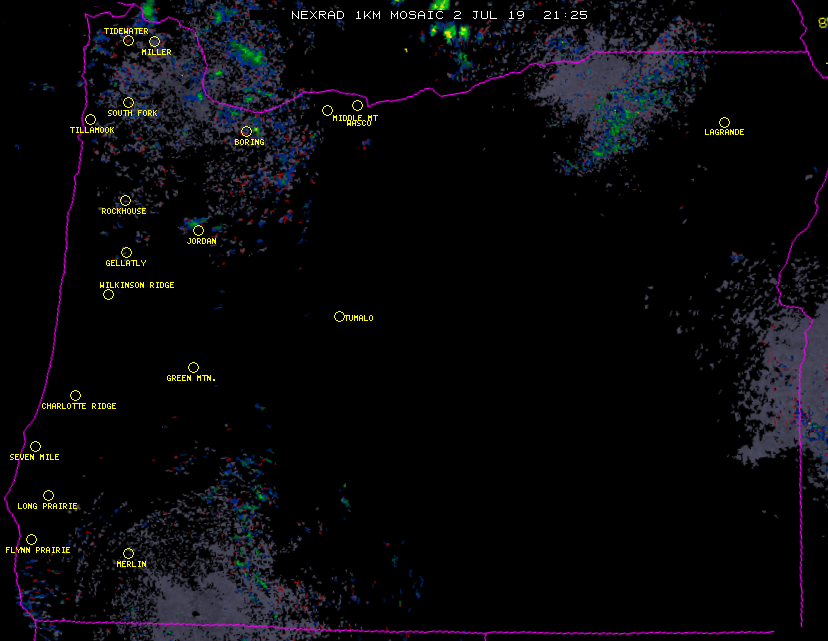Click the Merlin station circle marker
This screenshot has height=641, width=828.
(x=128, y=553)
